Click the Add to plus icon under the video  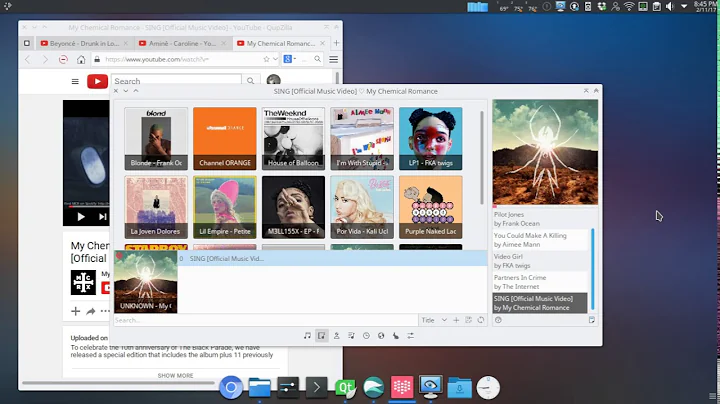pos(75,311)
